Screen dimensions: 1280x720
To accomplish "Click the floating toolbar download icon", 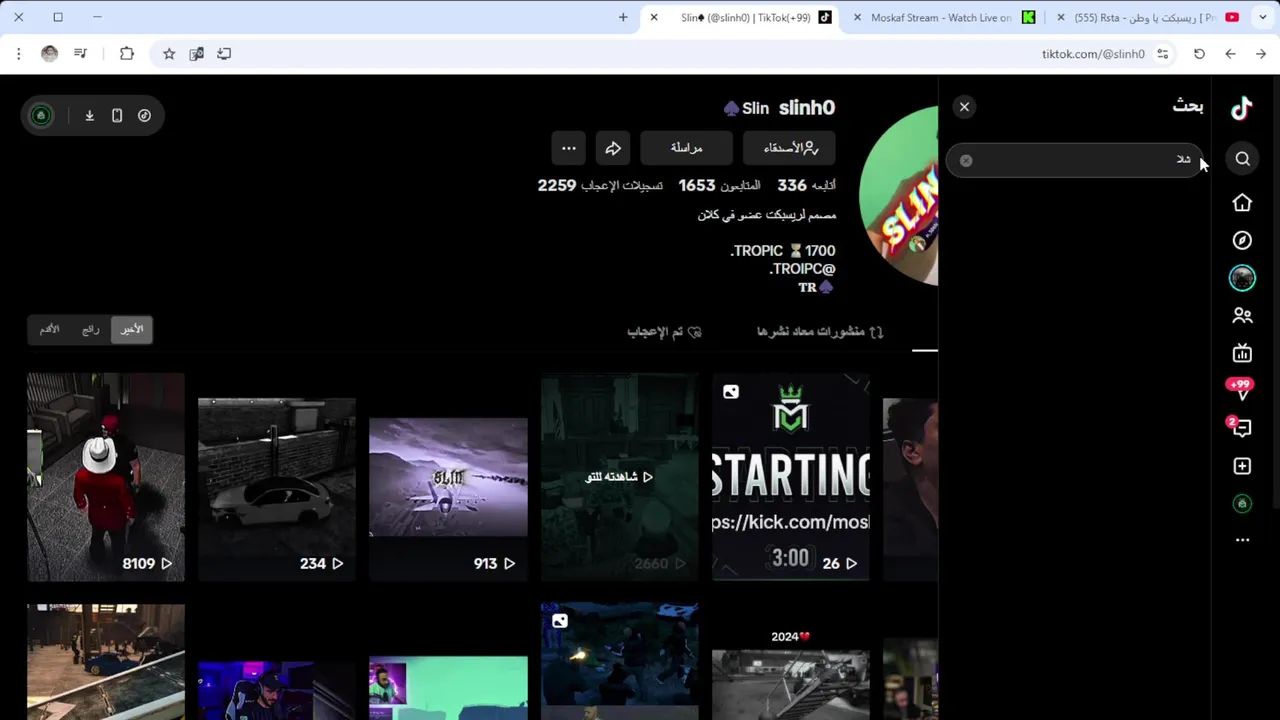I will pos(89,116).
